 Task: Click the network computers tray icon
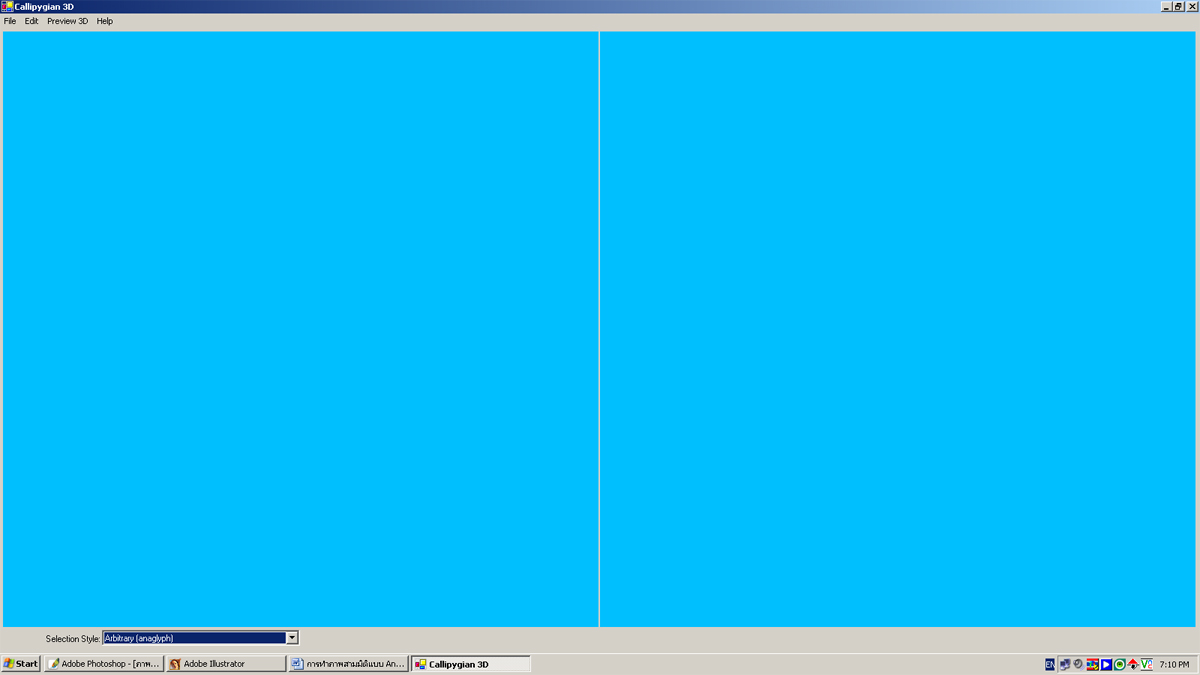click(x=1065, y=664)
